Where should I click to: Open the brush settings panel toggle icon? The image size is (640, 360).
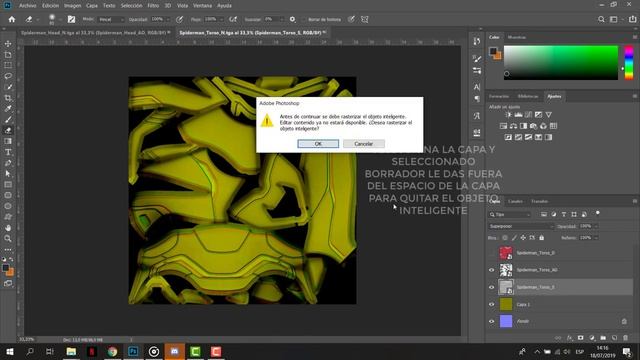click(71, 19)
